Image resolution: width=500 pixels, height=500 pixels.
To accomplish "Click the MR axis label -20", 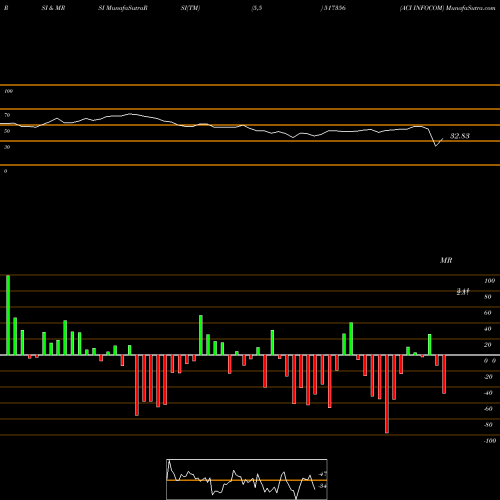I will click(x=488, y=377).
